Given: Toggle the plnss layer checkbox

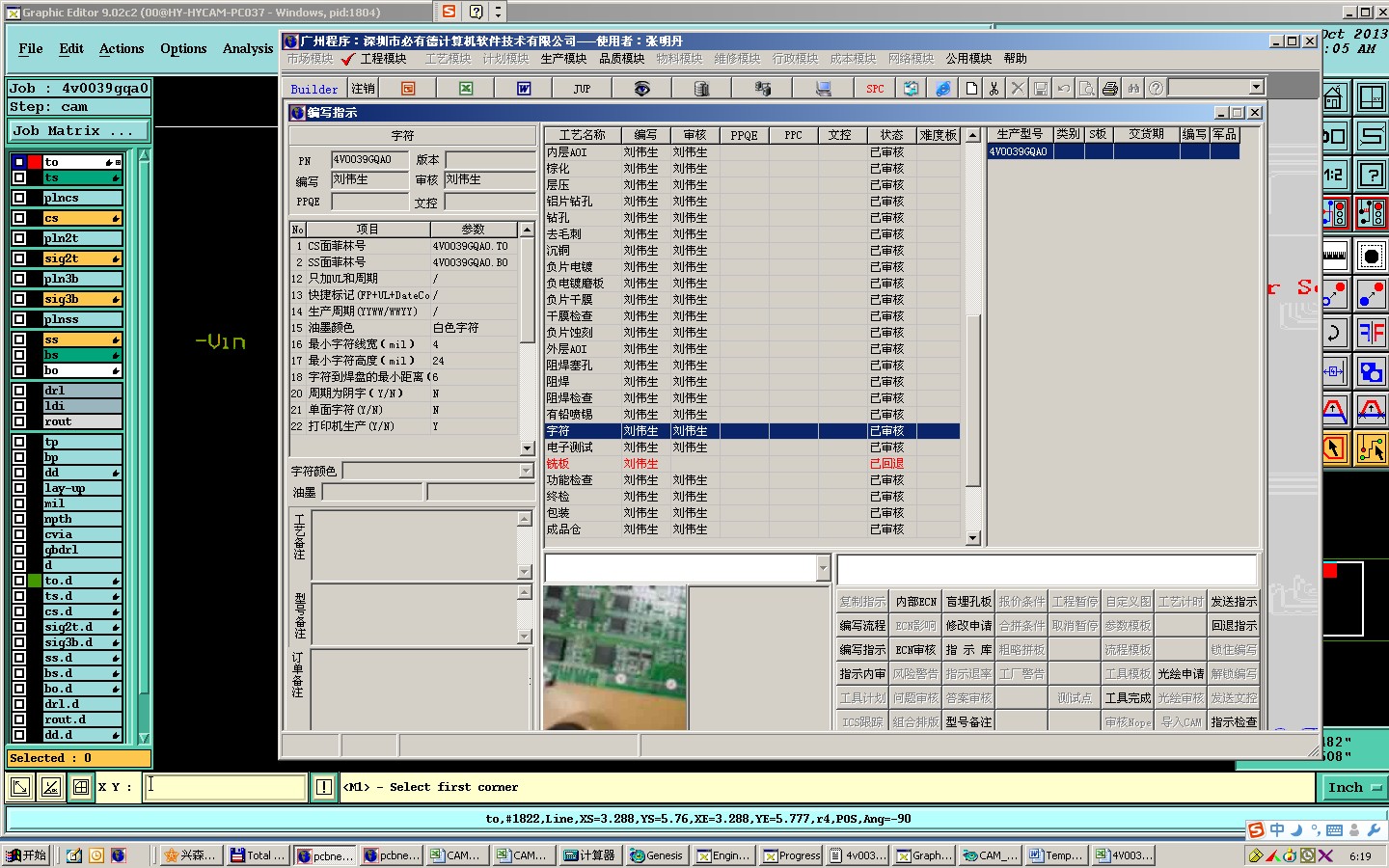Looking at the screenshot, I should point(19,319).
